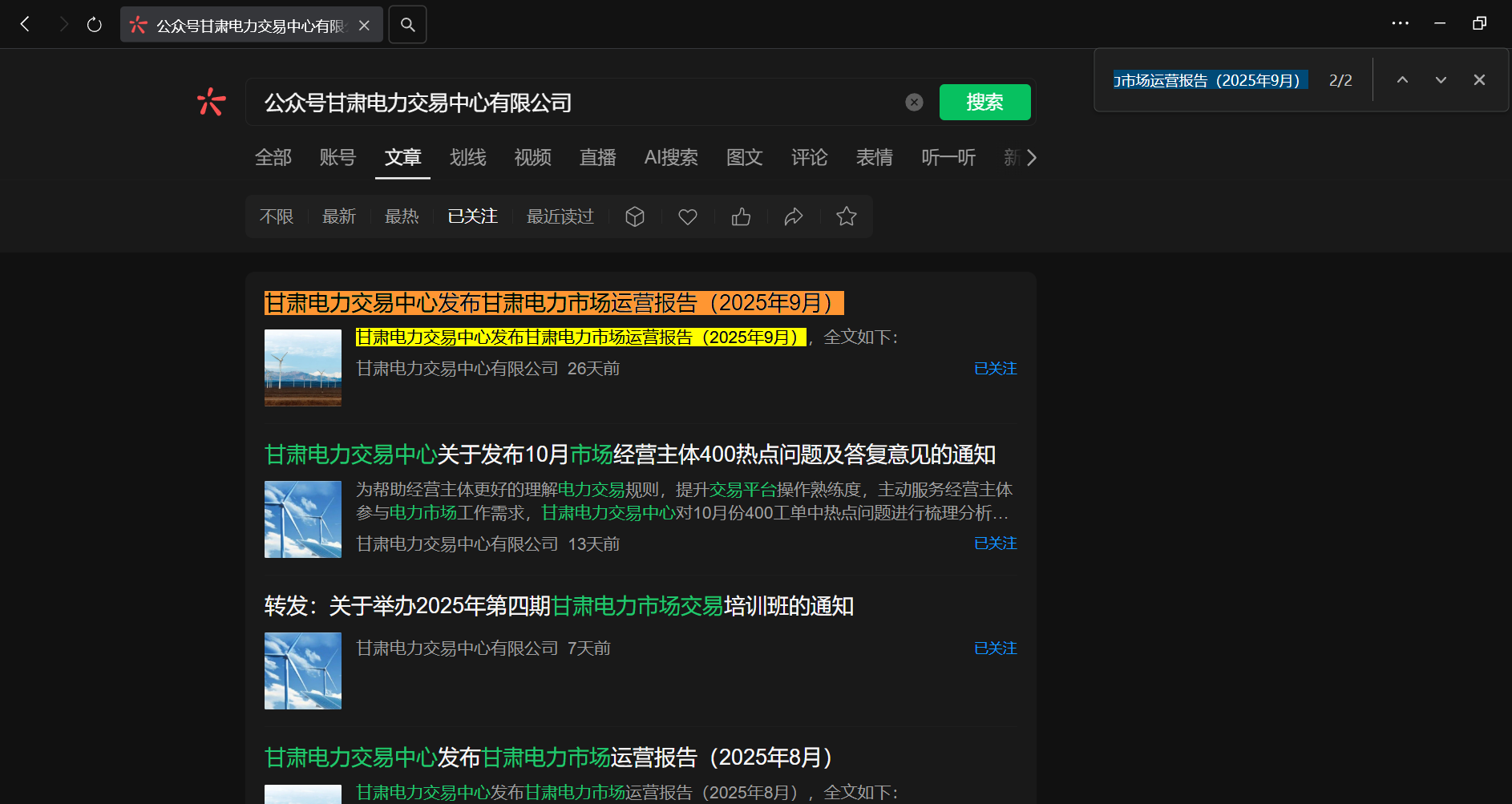This screenshot has width=1512, height=804.
Task: Filter by the heart icon
Action: click(688, 216)
